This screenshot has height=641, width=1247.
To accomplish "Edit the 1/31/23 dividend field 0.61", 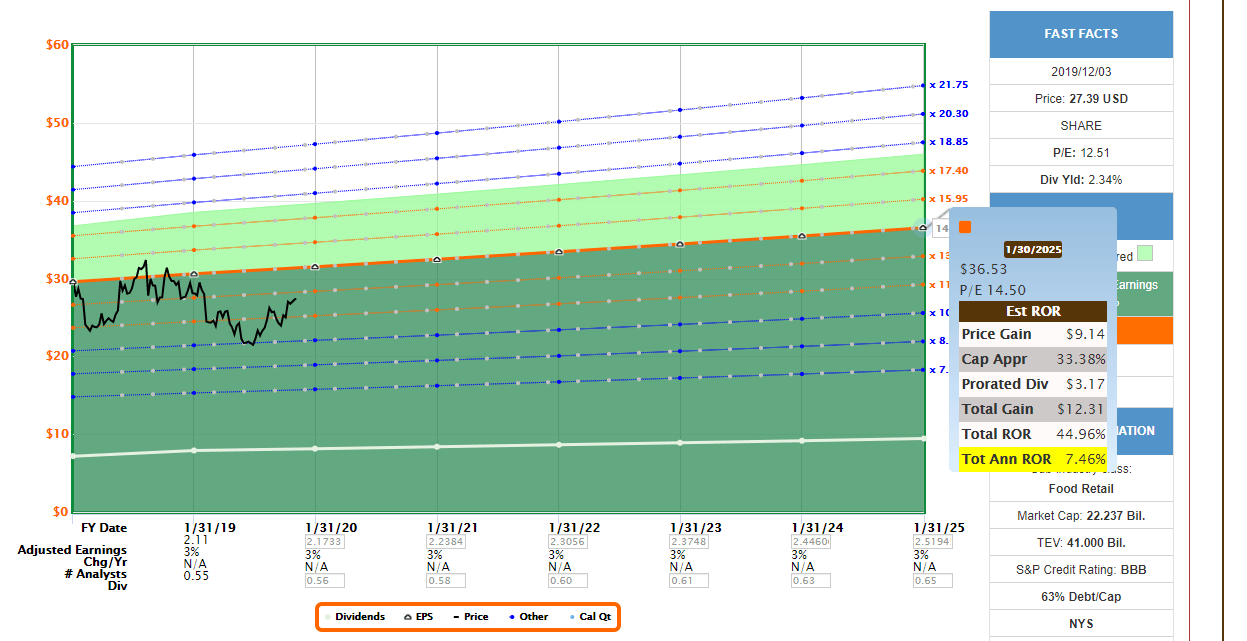I will [x=691, y=580].
